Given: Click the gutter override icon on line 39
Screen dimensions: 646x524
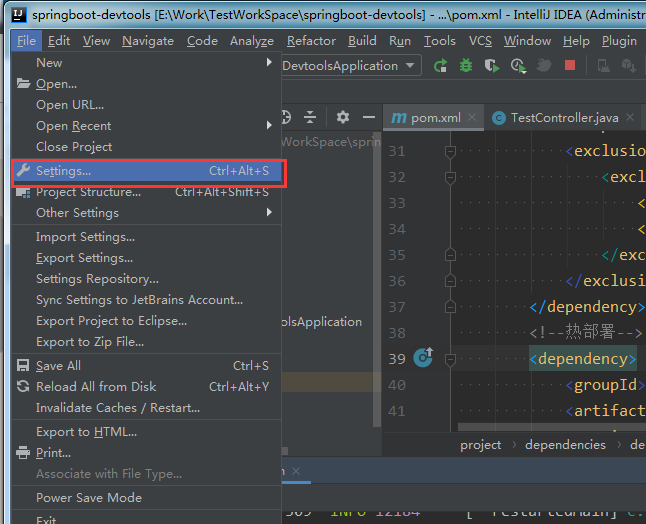Looking at the screenshot, I should (x=423, y=358).
